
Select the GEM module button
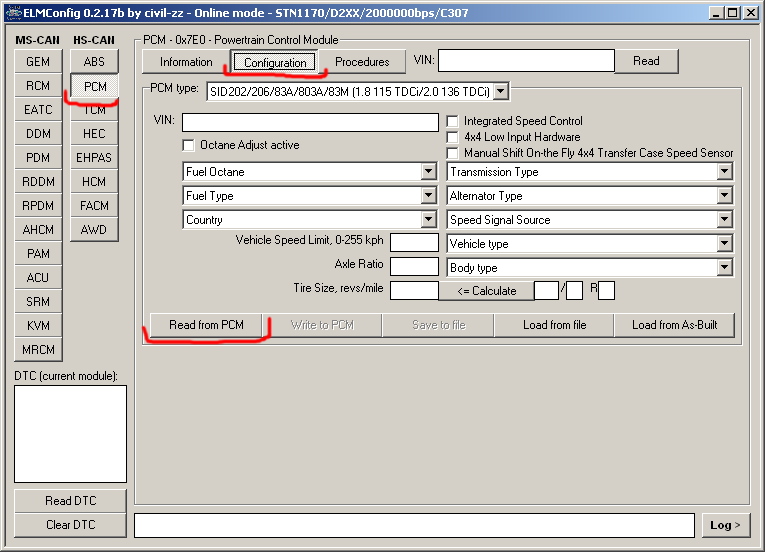point(39,62)
